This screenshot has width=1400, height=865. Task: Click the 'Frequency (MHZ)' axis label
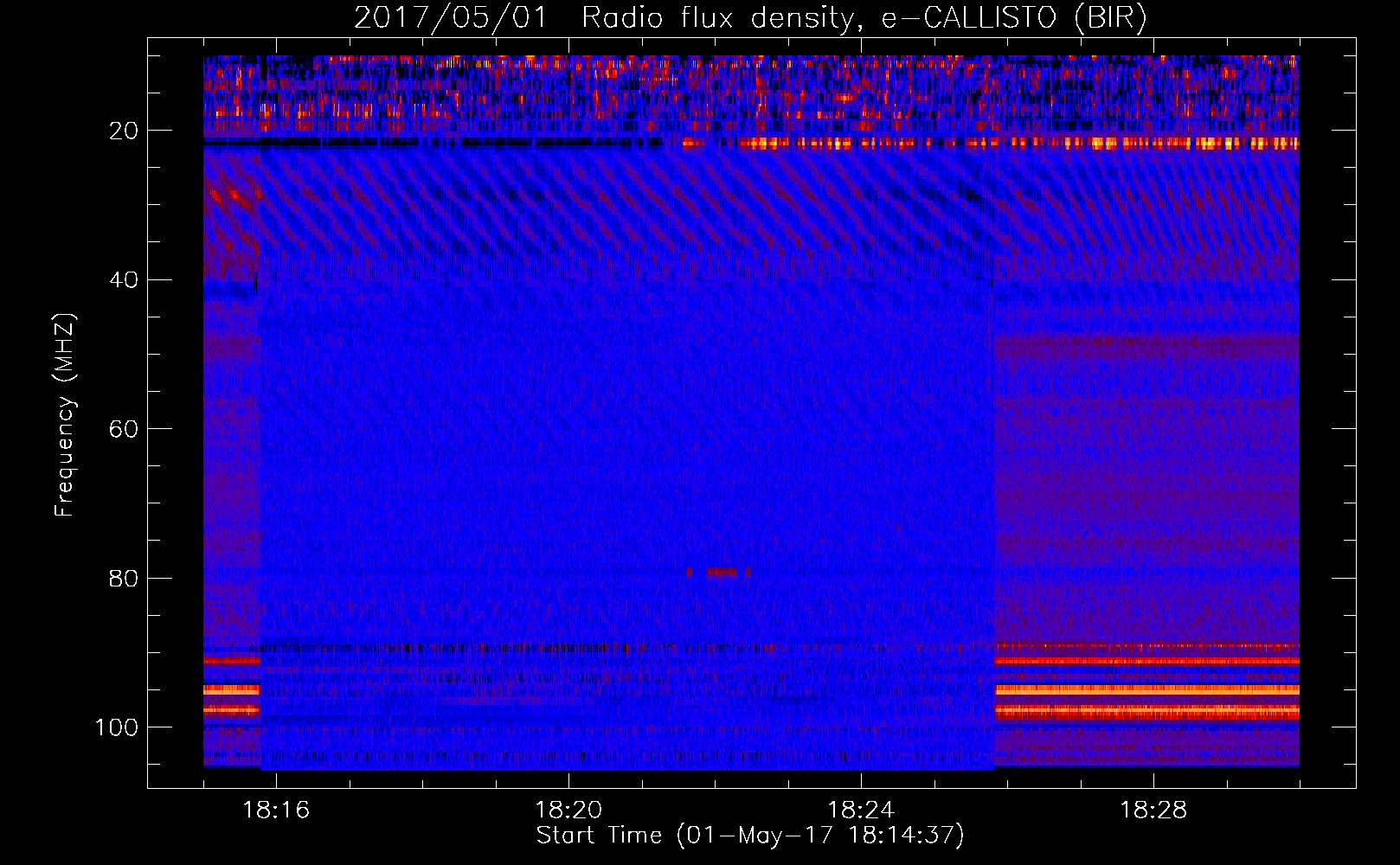click(65, 415)
